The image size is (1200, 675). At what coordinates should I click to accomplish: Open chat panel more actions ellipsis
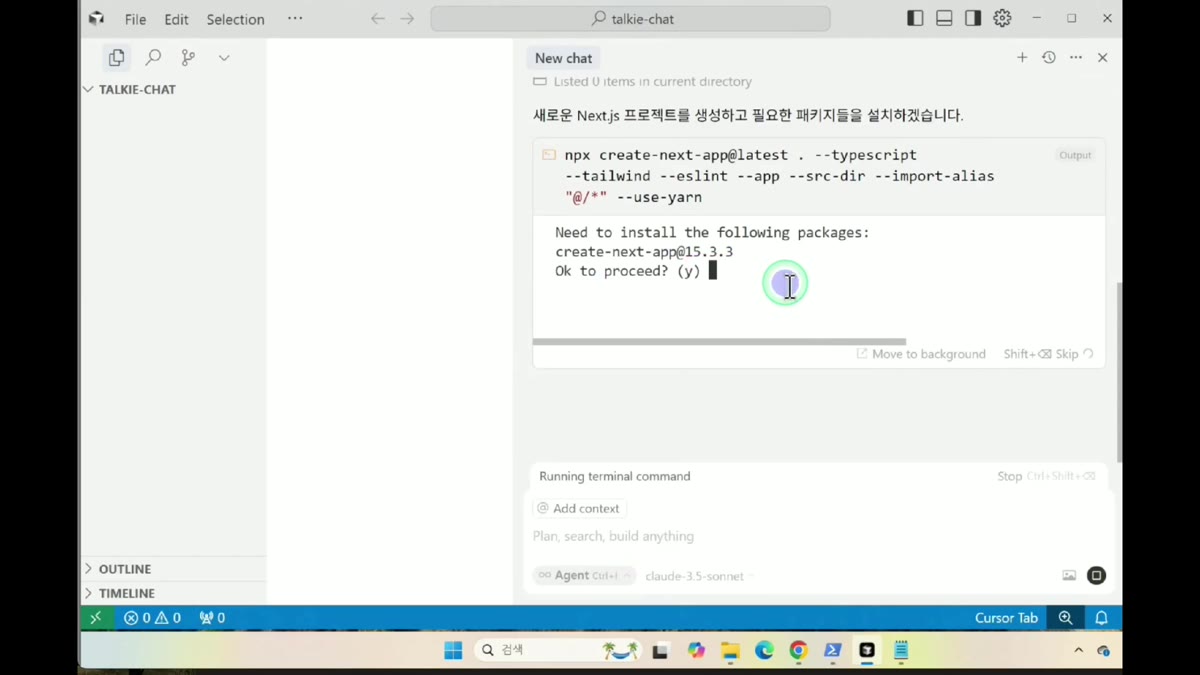[x=1076, y=58]
